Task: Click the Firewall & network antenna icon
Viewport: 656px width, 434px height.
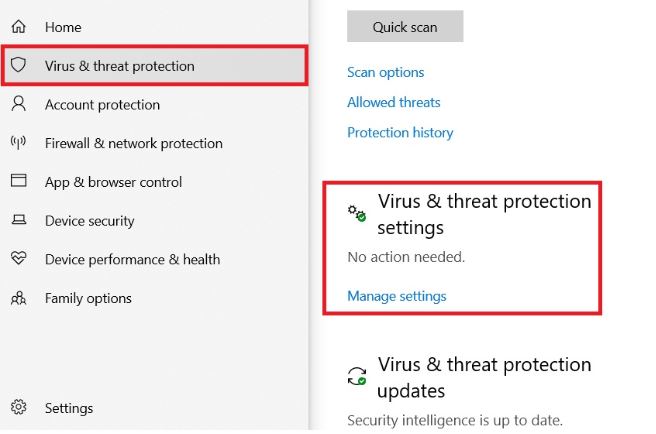Action: (x=18, y=143)
